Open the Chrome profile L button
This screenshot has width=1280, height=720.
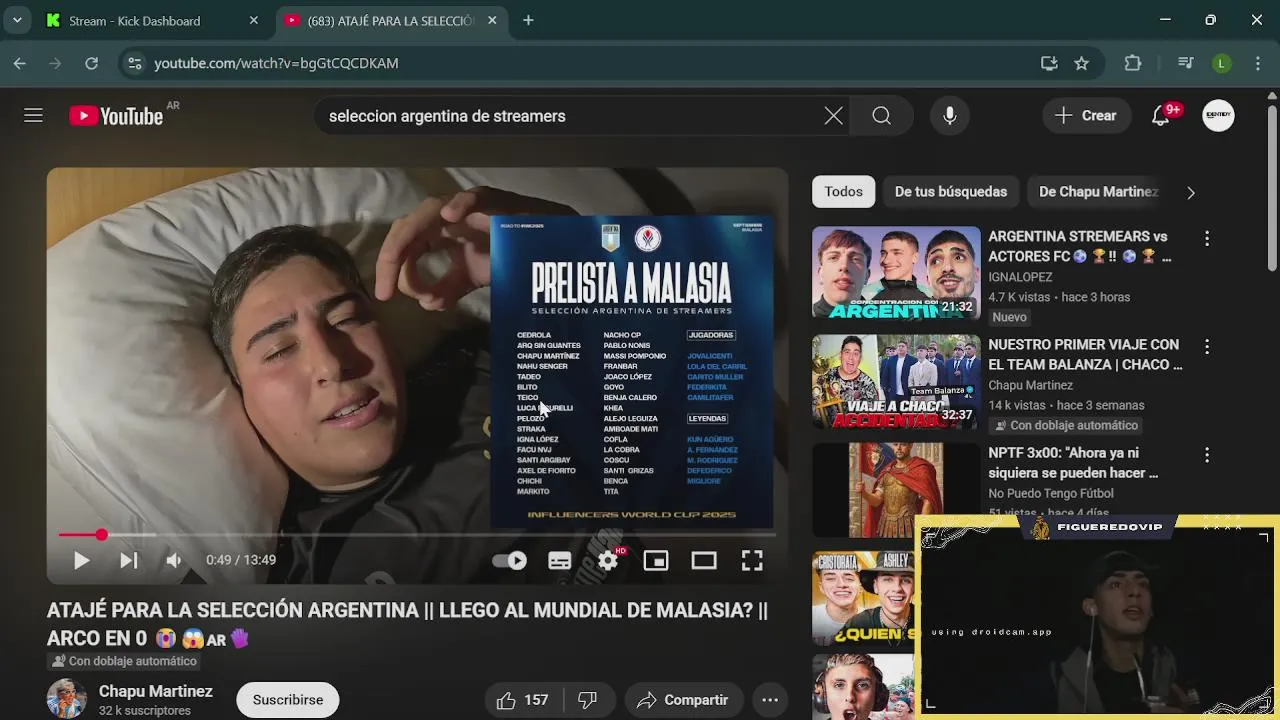point(1221,63)
